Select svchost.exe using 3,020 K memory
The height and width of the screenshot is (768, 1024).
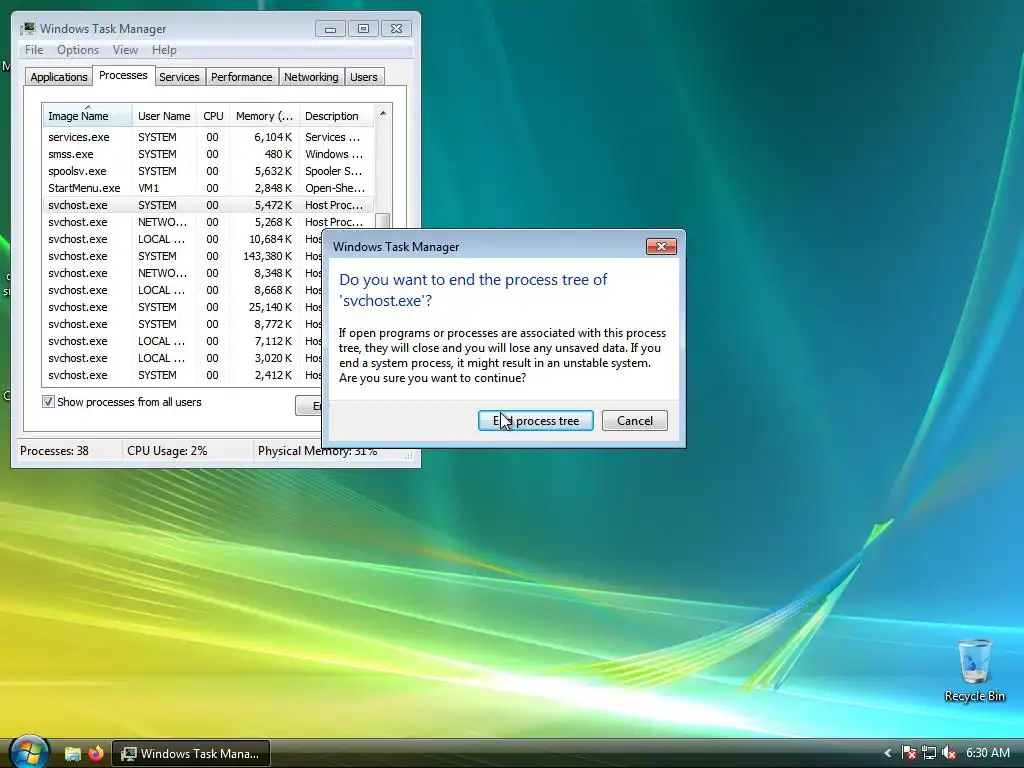click(x=183, y=358)
